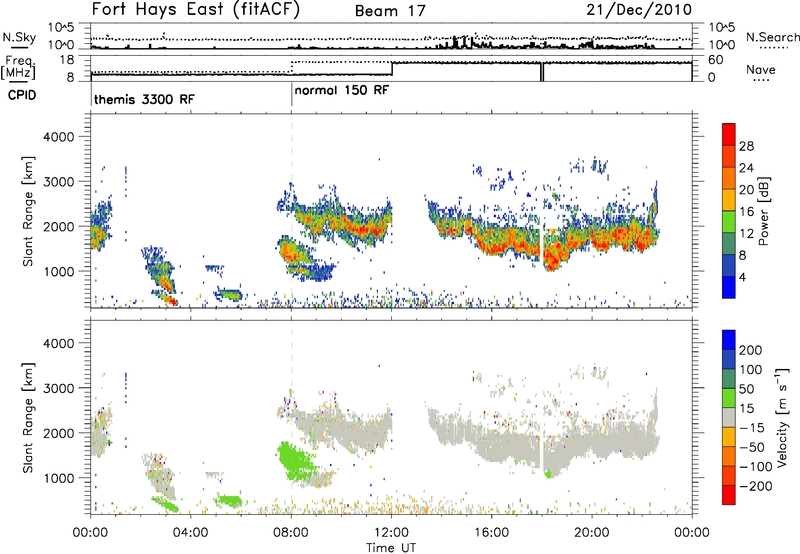Select the 'themis 3300 RF' CPID text

click(x=144, y=99)
